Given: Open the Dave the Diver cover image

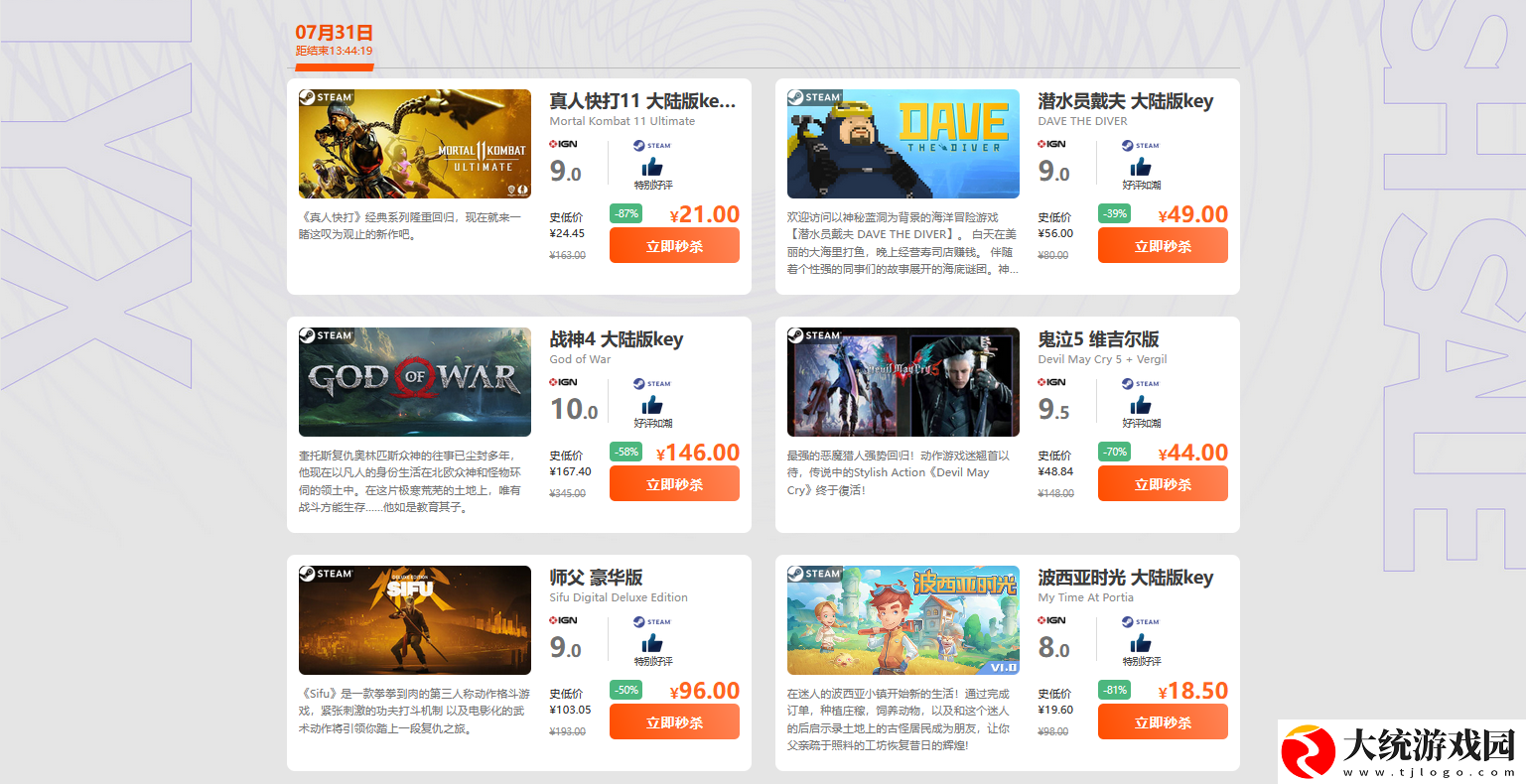Looking at the screenshot, I should tap(903, 144).
